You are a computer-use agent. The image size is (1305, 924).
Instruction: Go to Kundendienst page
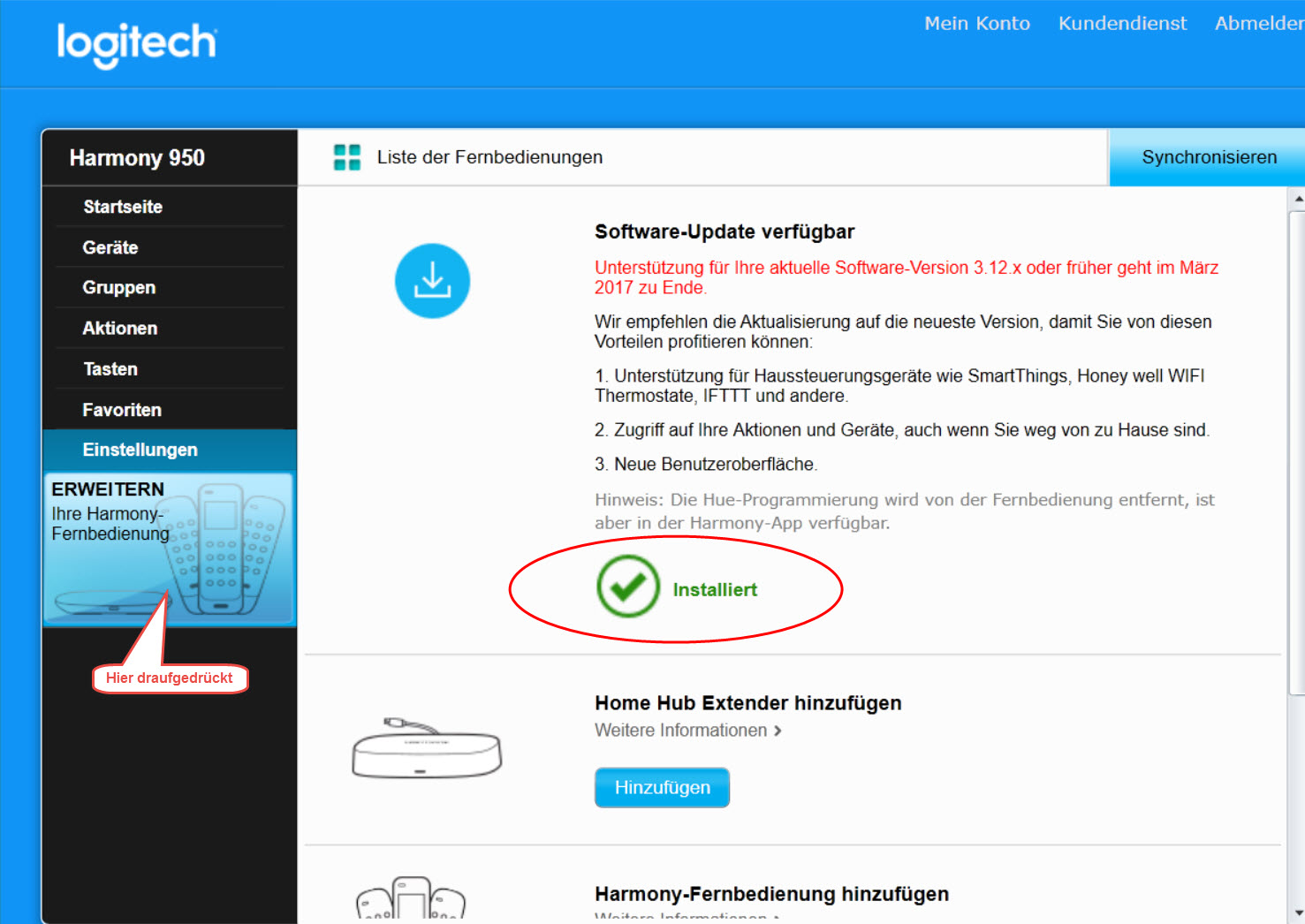(1122, 24)
